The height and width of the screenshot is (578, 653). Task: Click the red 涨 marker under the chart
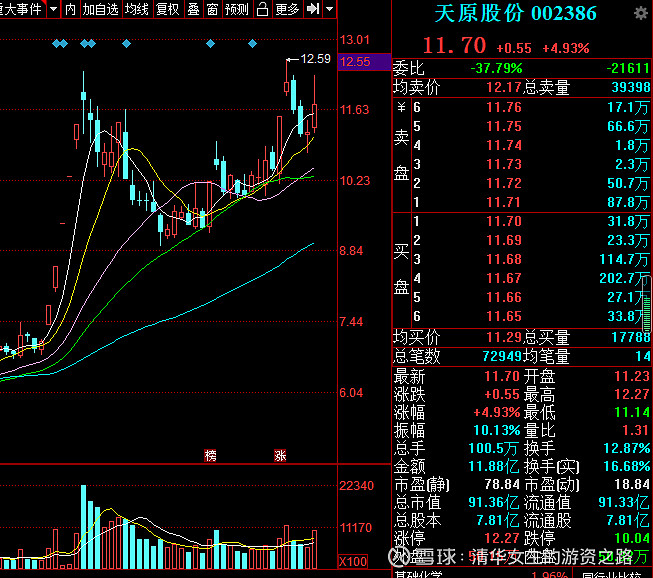[x=280, y=455]
